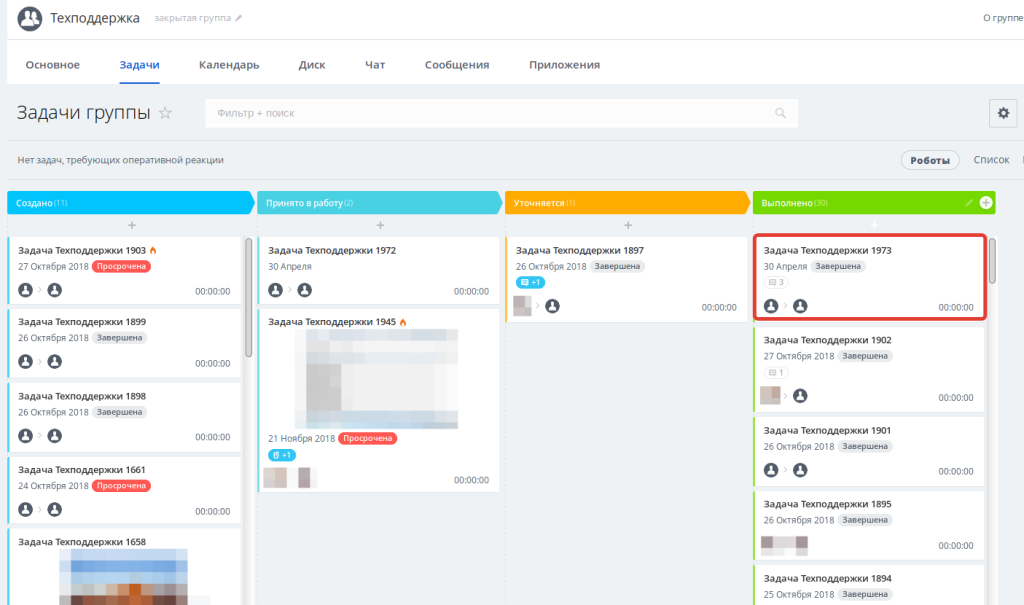Open the Диск tab

tap(312, 65)
